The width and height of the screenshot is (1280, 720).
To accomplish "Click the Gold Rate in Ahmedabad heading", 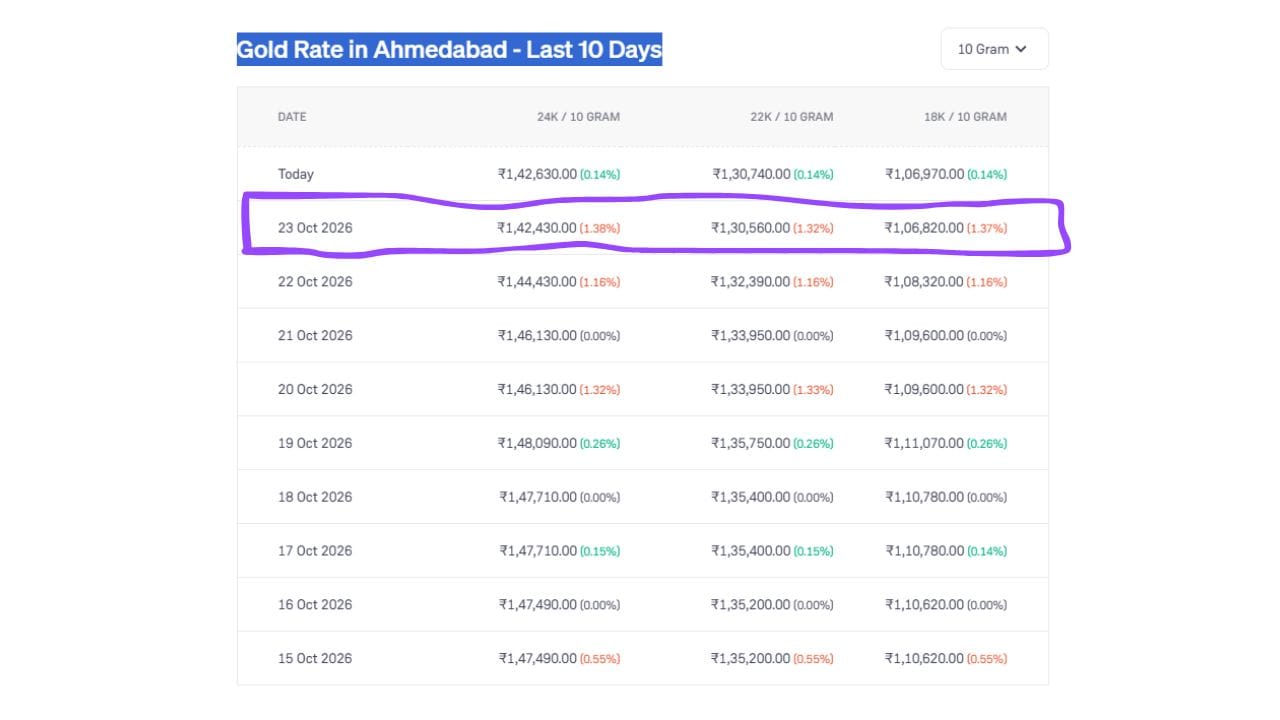I will pos(449,49).
